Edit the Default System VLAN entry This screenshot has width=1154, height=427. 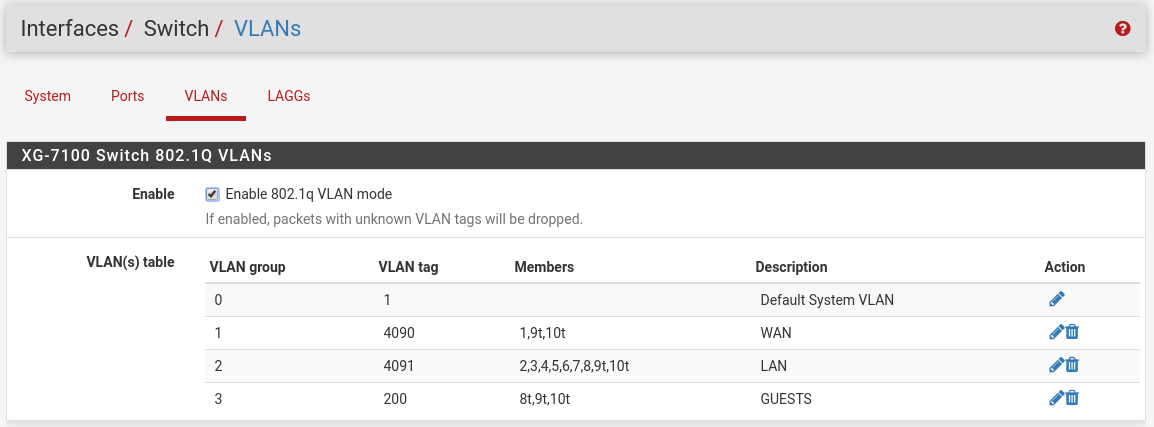pos(1057,299)
